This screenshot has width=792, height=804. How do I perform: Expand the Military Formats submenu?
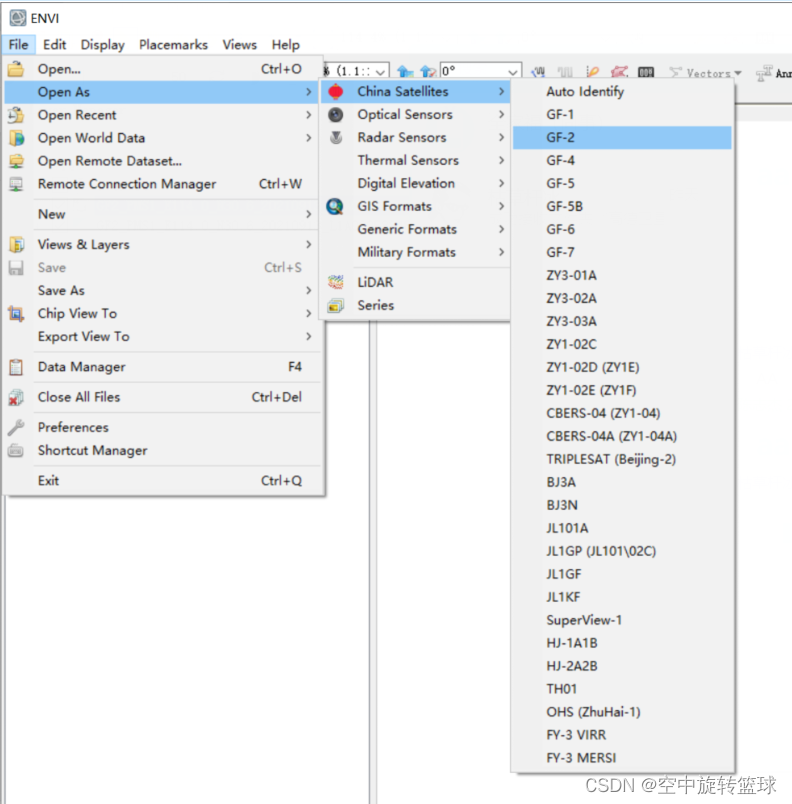coord(416,252)
